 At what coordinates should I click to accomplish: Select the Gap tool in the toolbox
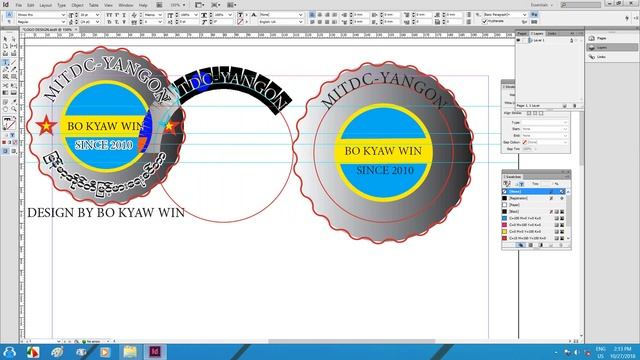13,47
